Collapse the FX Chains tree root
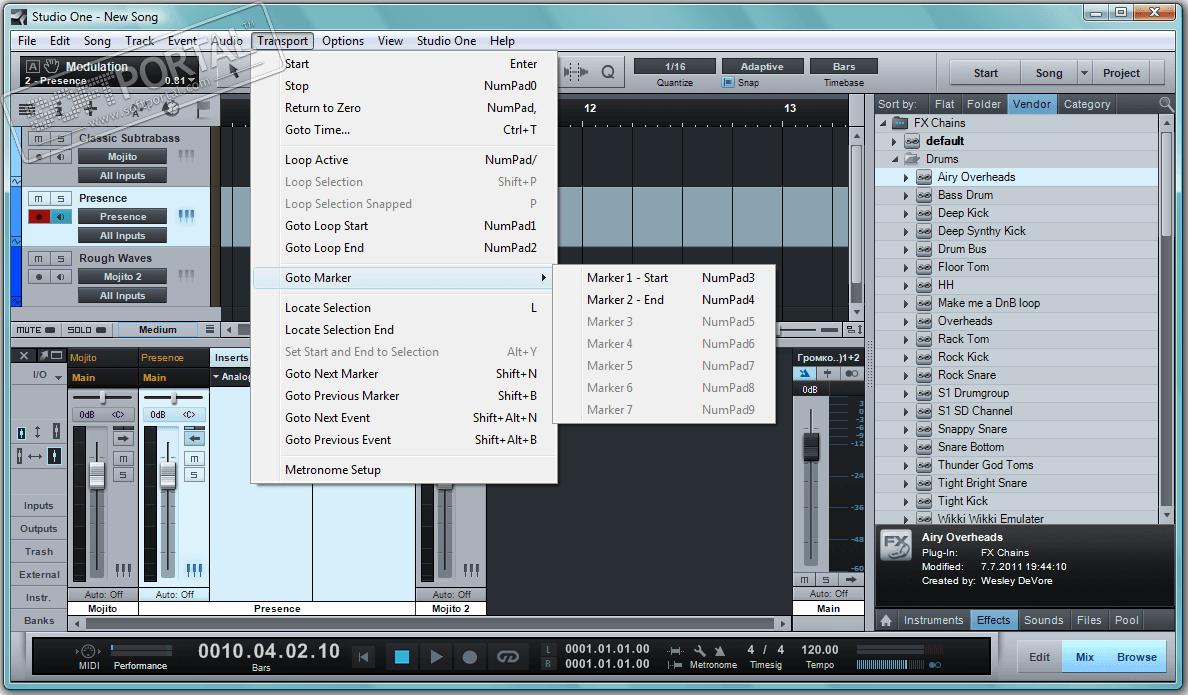 883,123
